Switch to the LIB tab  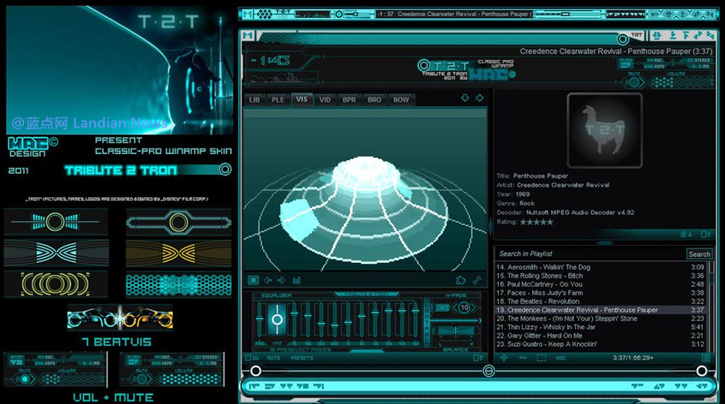254,100
